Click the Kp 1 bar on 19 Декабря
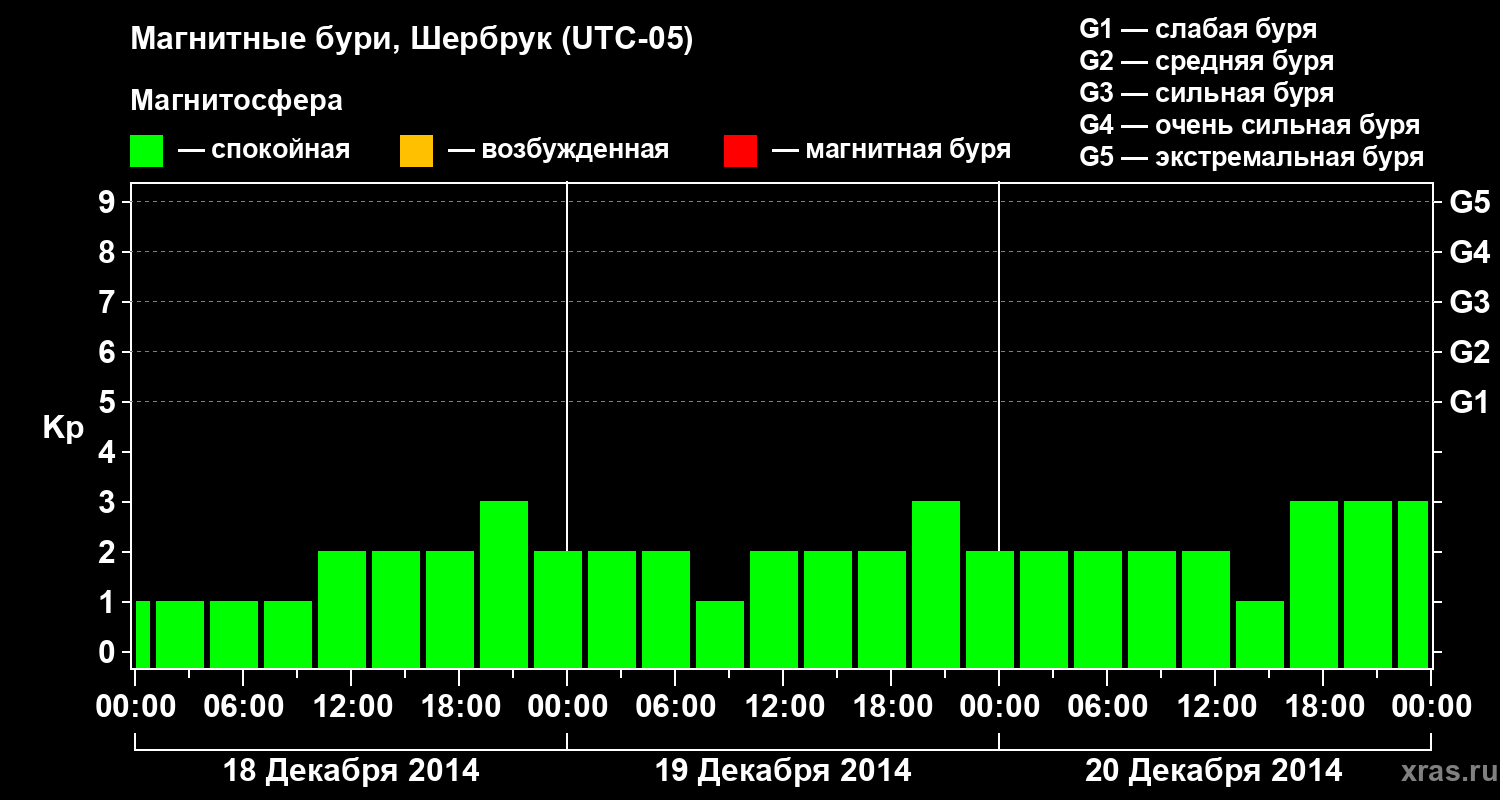Image resolution: width=1500 pixels, height=800 pixels. pyautogui.click(x=720, y=634)
